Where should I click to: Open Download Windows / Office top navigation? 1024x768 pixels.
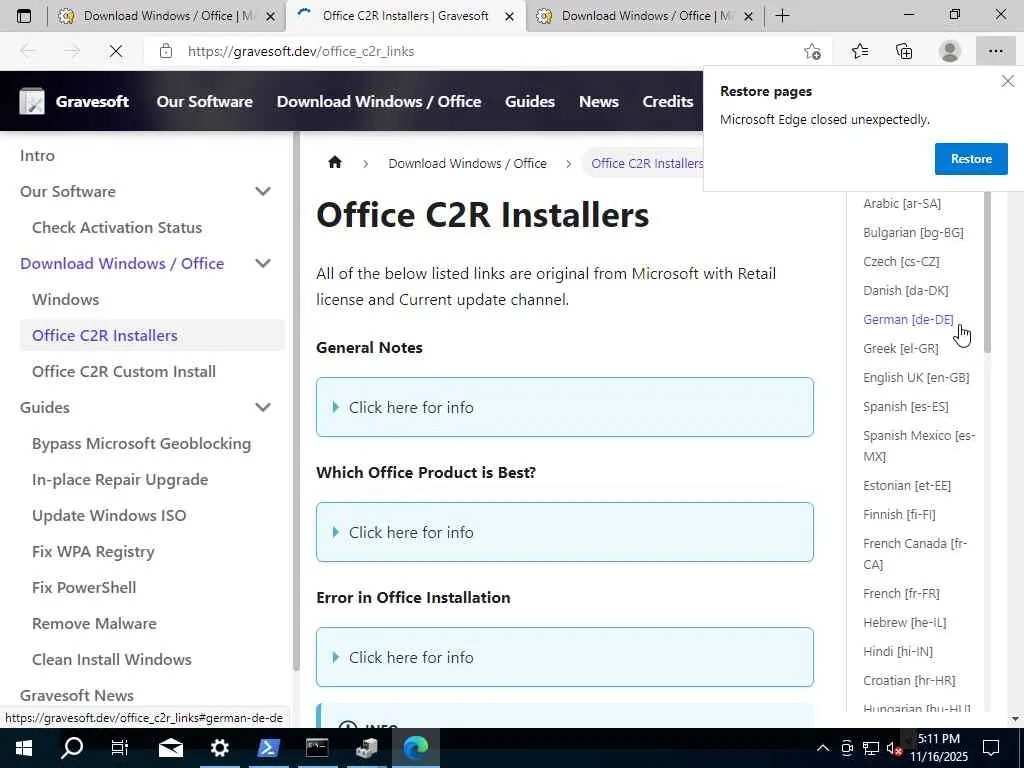click(x=379, y=101)
